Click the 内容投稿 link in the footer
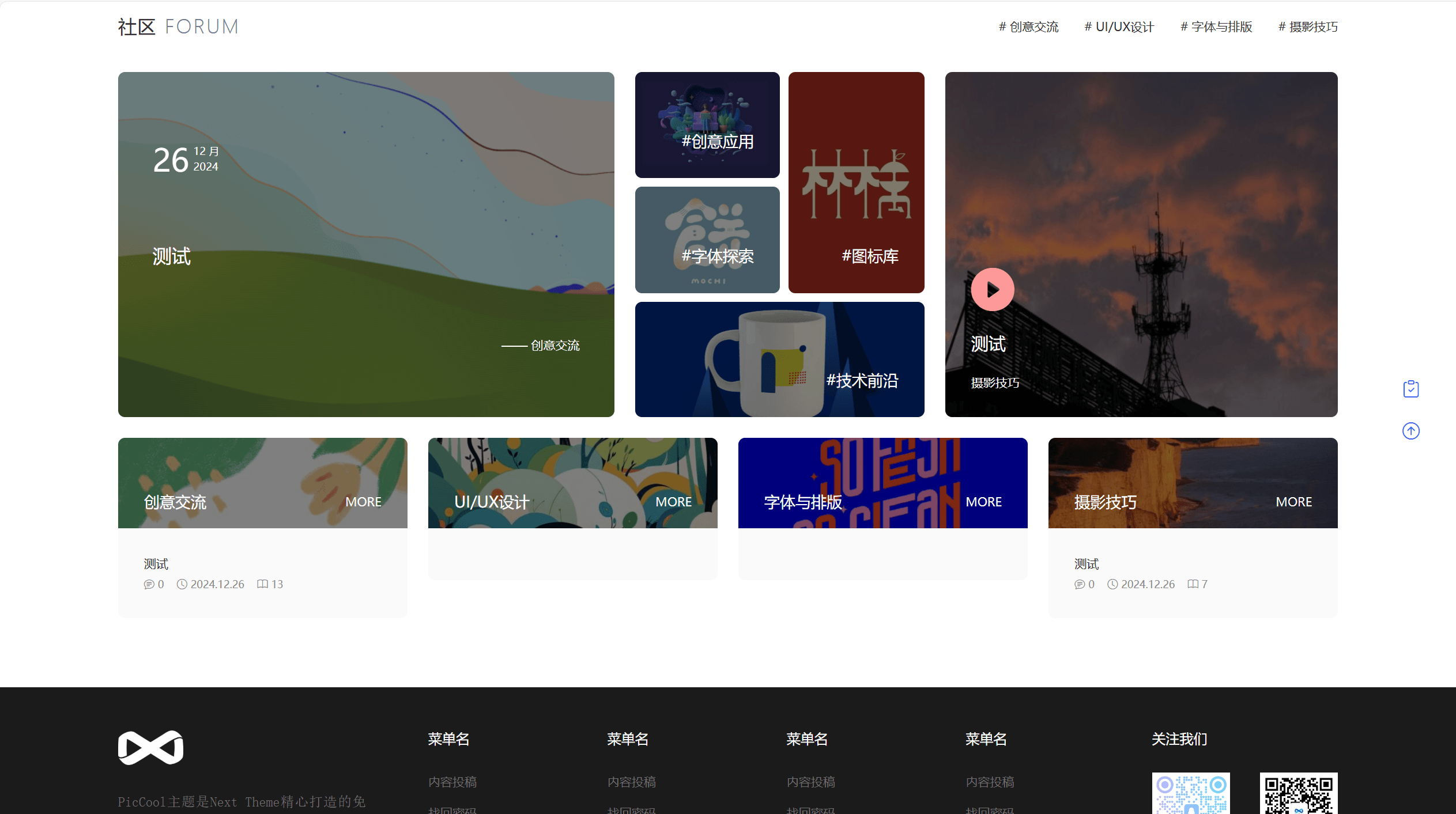 point(452,782)
